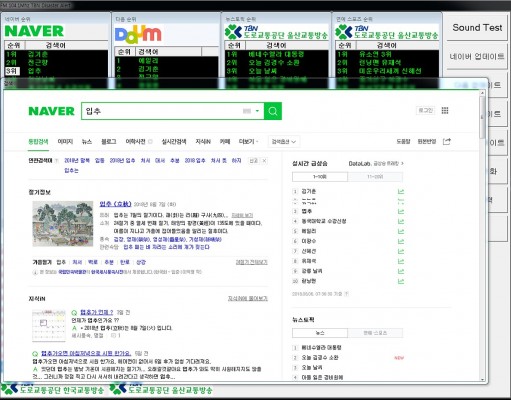Click the 신고 button in related searches
The image size is (511, 400).
pyautogui.click(x=254, y=161)
